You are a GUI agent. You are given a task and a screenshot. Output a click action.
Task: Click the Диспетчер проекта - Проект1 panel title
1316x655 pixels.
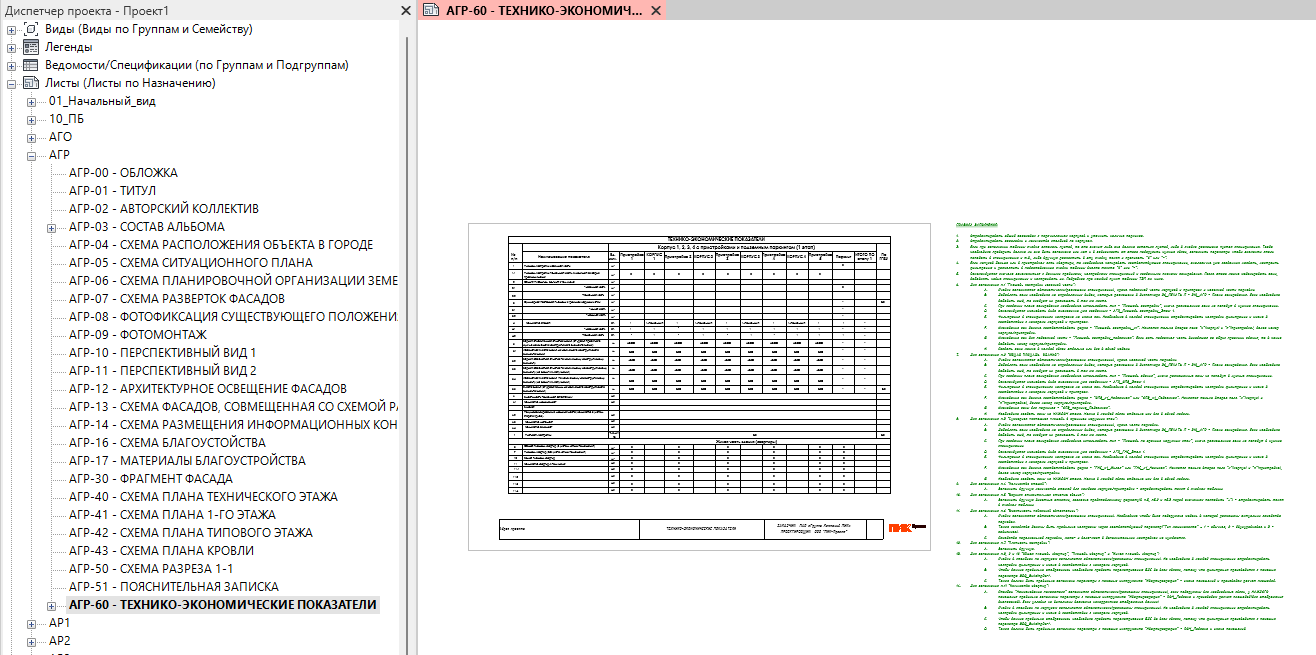coord(85,10)
